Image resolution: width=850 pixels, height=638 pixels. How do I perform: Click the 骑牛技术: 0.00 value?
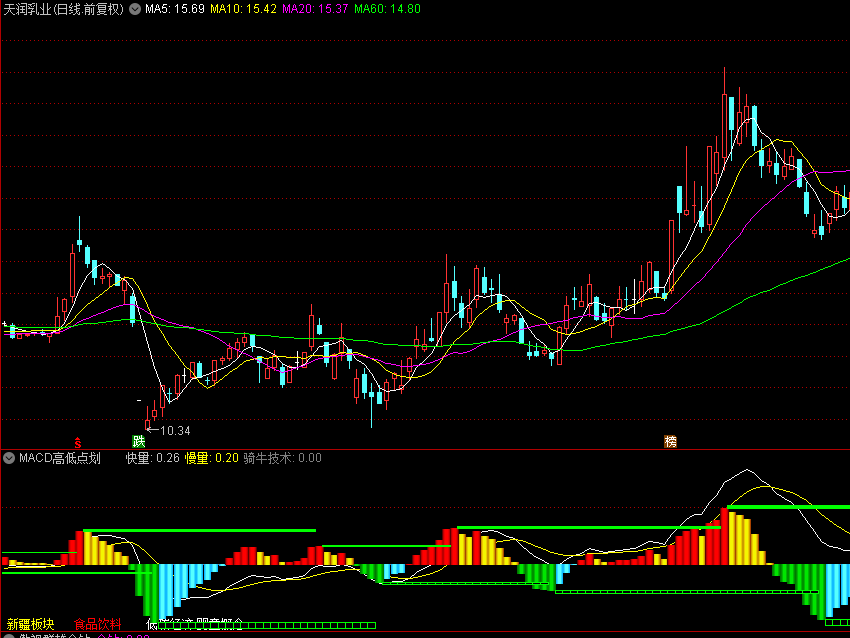click(x=282, y=458)
